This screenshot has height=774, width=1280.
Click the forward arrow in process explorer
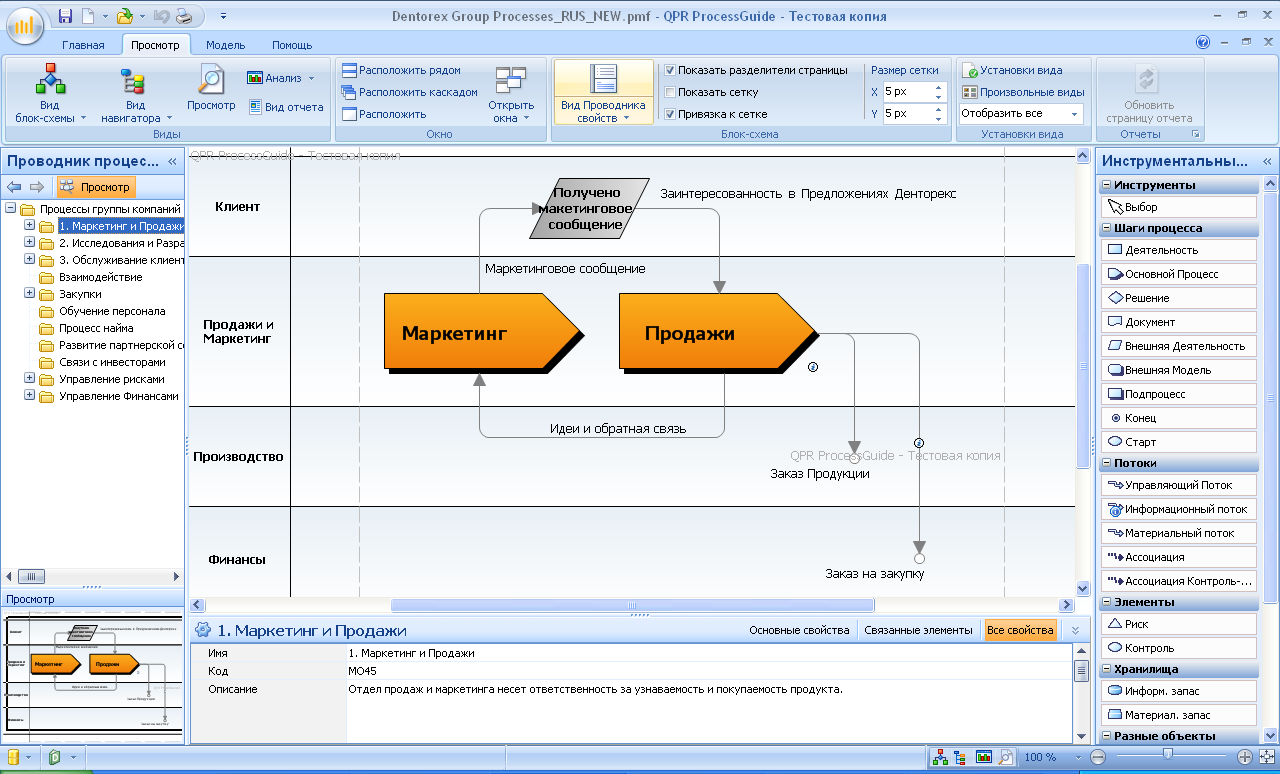(36, 187)
